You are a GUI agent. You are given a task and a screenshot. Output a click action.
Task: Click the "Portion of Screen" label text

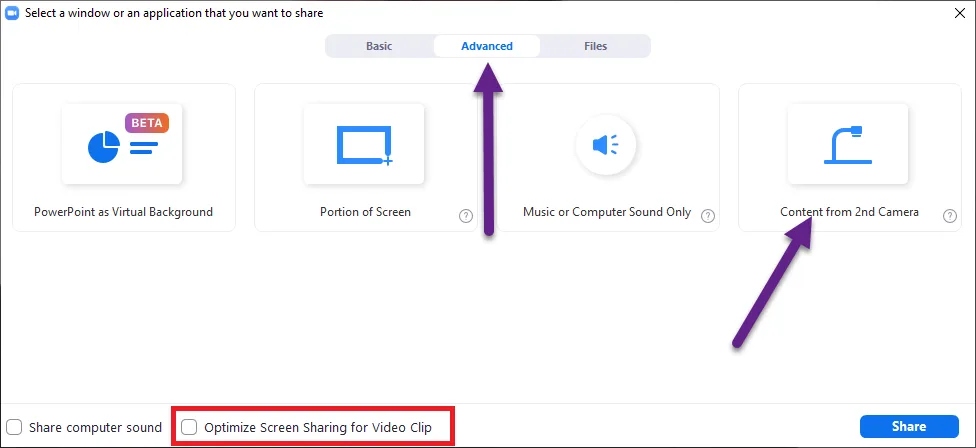click(x=365, y=212)
